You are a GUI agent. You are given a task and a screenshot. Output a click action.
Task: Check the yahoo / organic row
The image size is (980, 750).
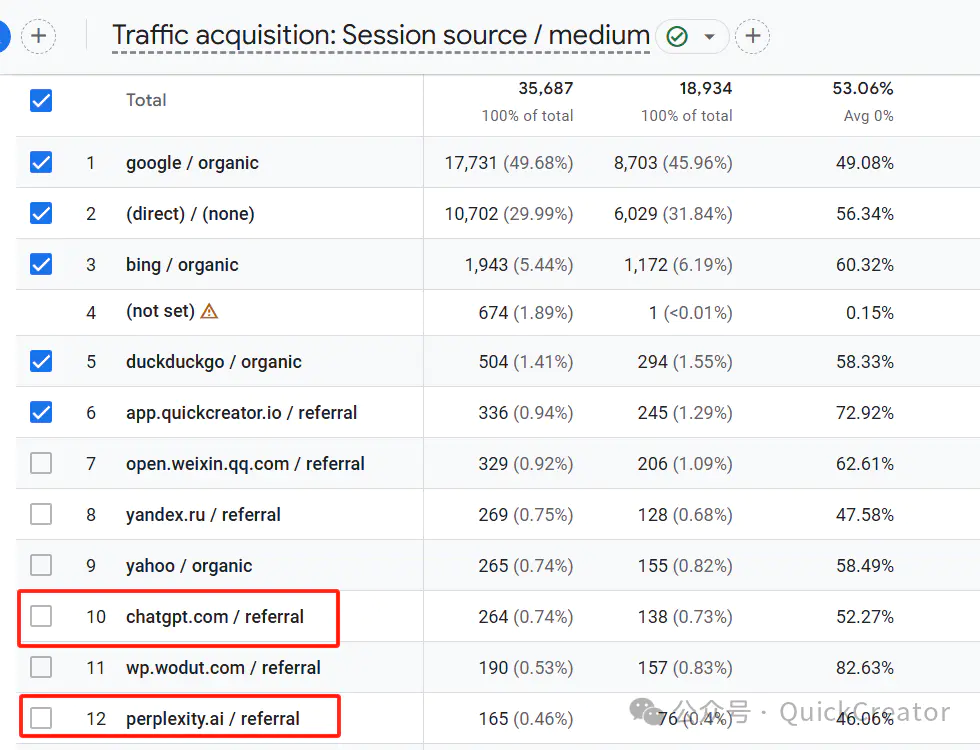pos(41,565)
